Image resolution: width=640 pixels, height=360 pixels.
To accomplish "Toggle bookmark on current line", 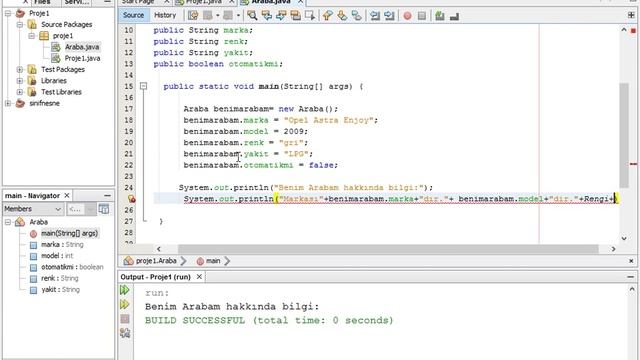I will point(357,16).
